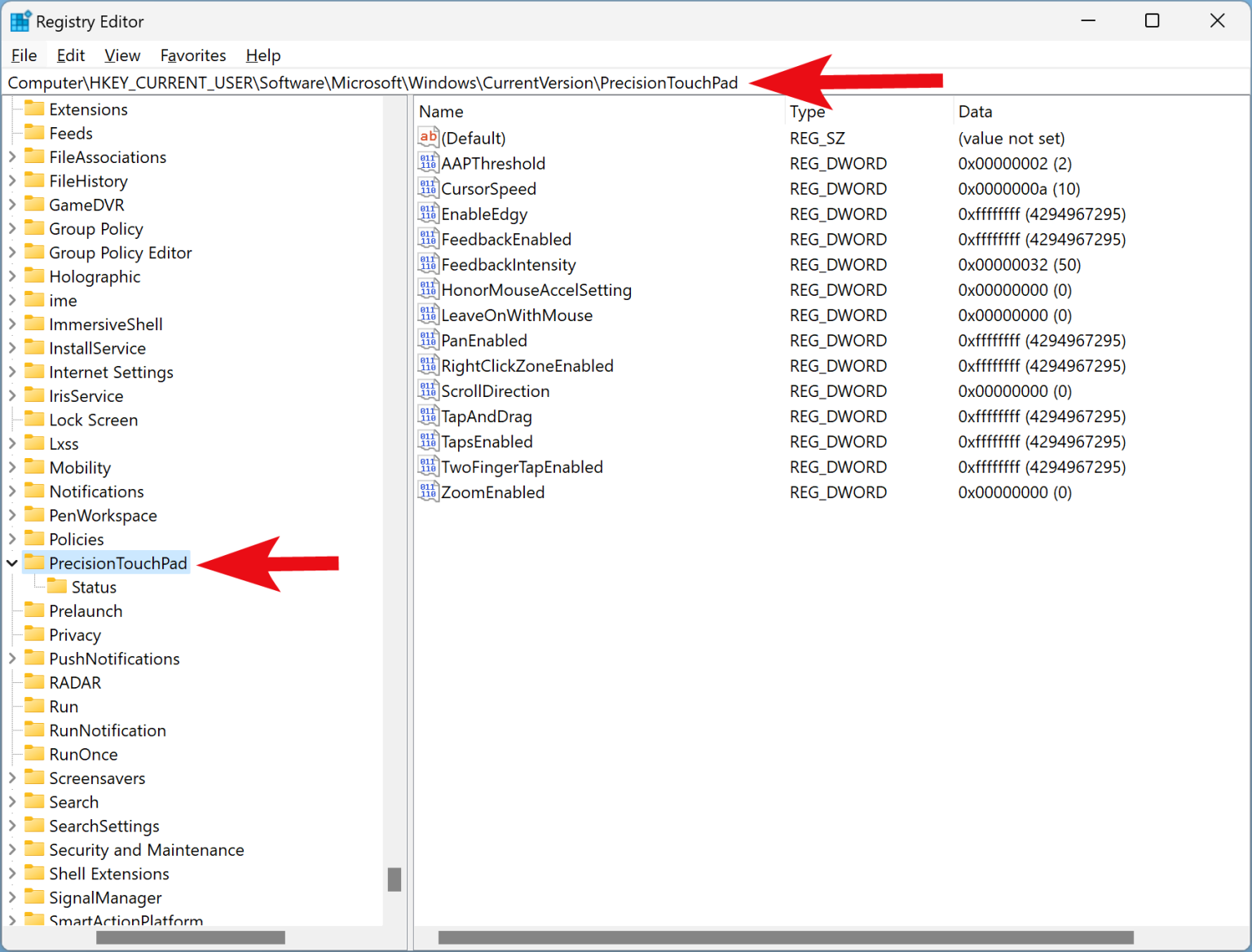This screenshot has width=1252, height=952.
Task: Expand the Shell Extensions node
Action: tap(11, 873)
